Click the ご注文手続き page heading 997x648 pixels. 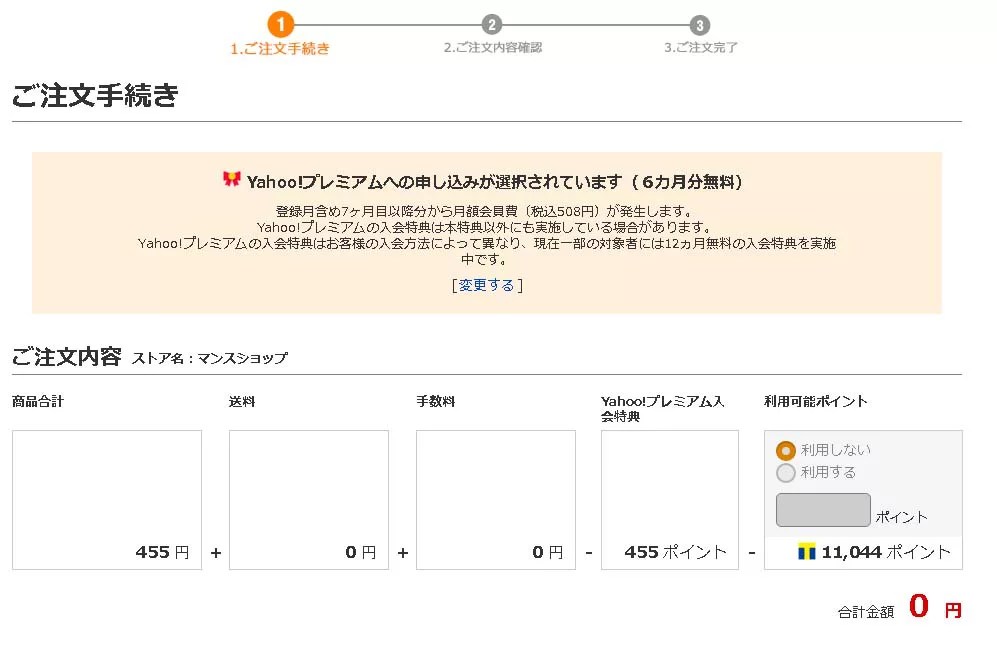[x=95, y=95]
